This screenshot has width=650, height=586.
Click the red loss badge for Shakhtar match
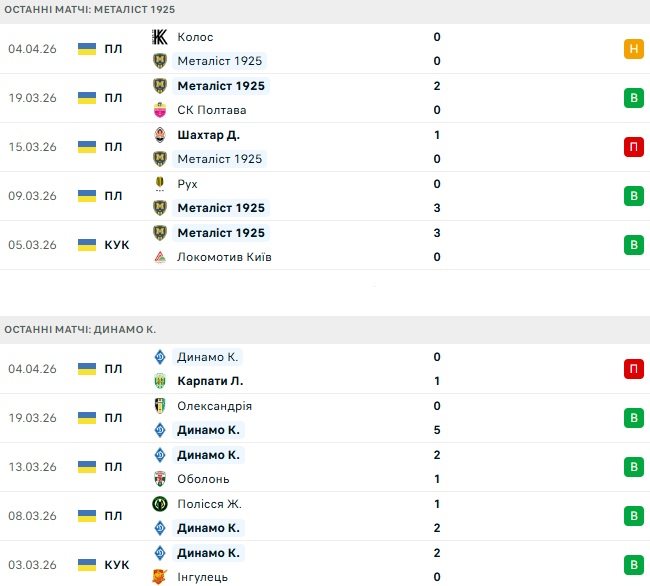pyautogui.click(x=633, y=147)
